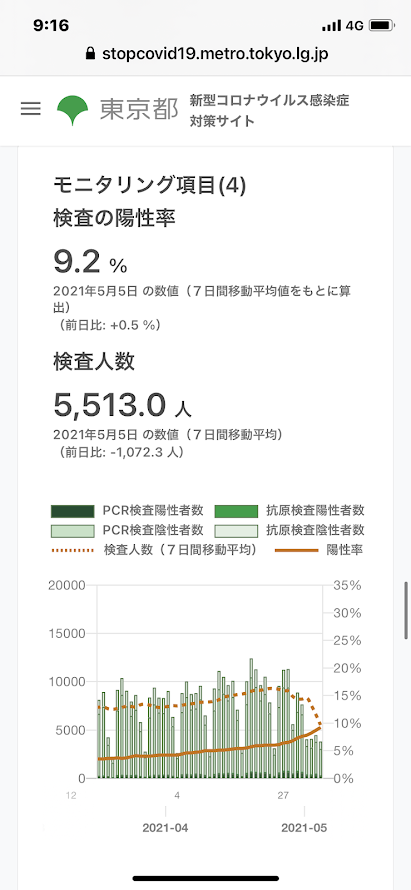Toggle 抗原検査陰性者数 legend series
This screenshot has height=890, width=411.
(290, 530)
